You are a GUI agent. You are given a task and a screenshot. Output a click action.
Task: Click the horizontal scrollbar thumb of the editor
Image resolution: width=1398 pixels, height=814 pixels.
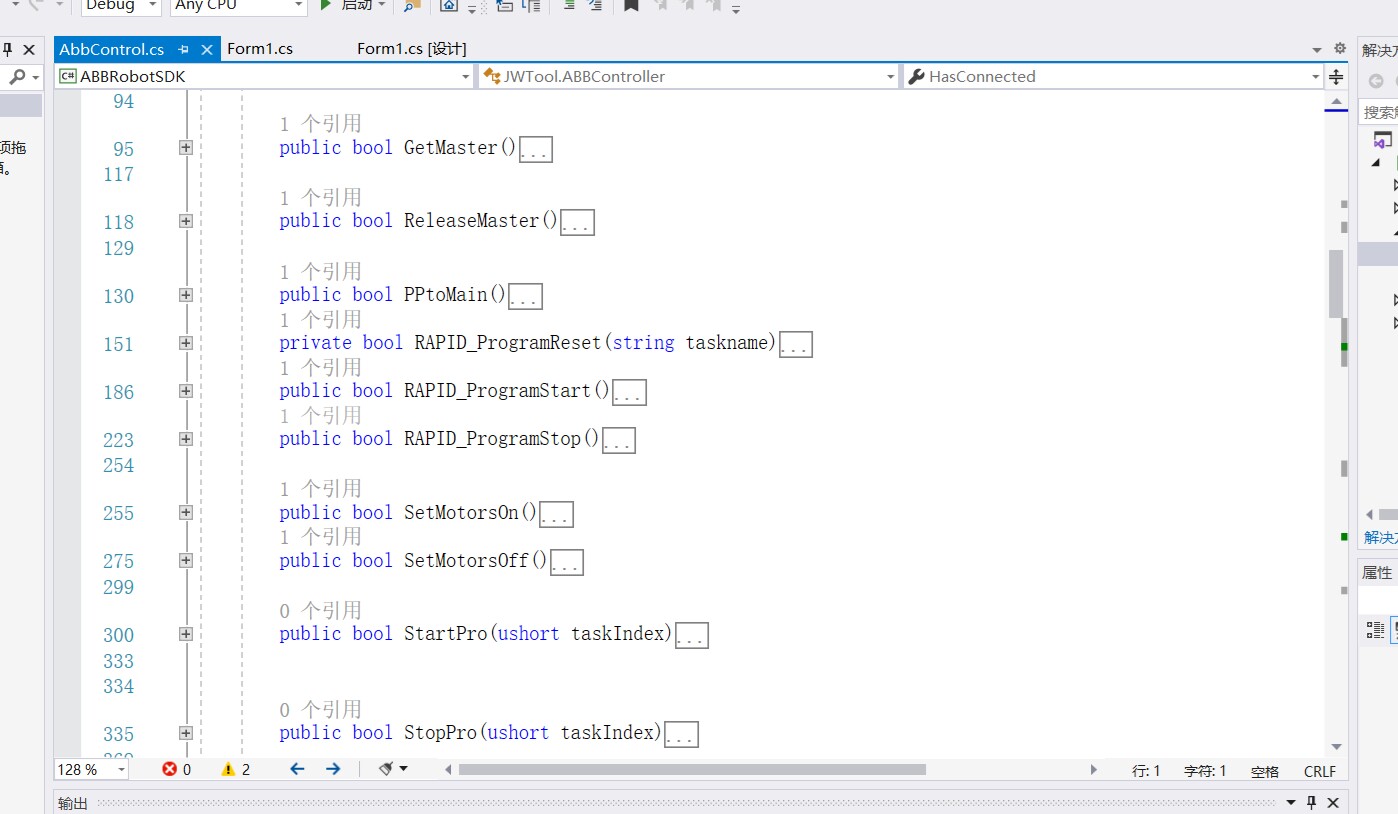(x=692, y=769)
